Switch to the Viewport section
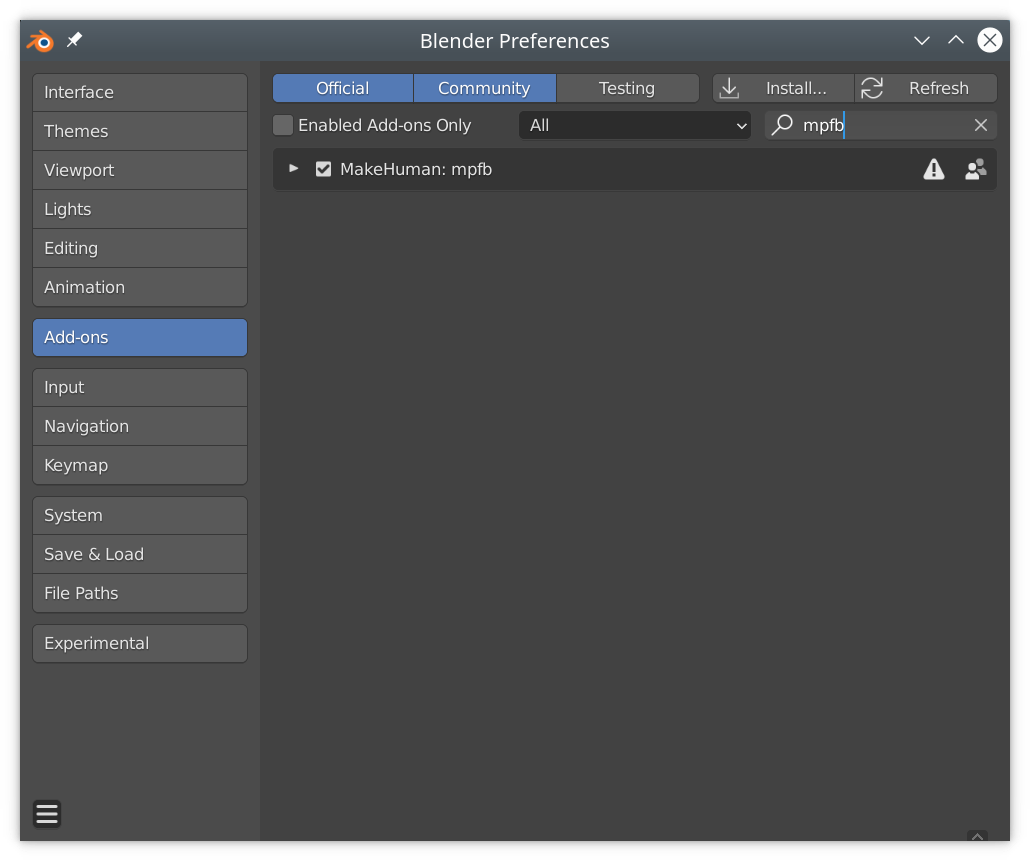The image size is (1030, 861). [140, 170]
